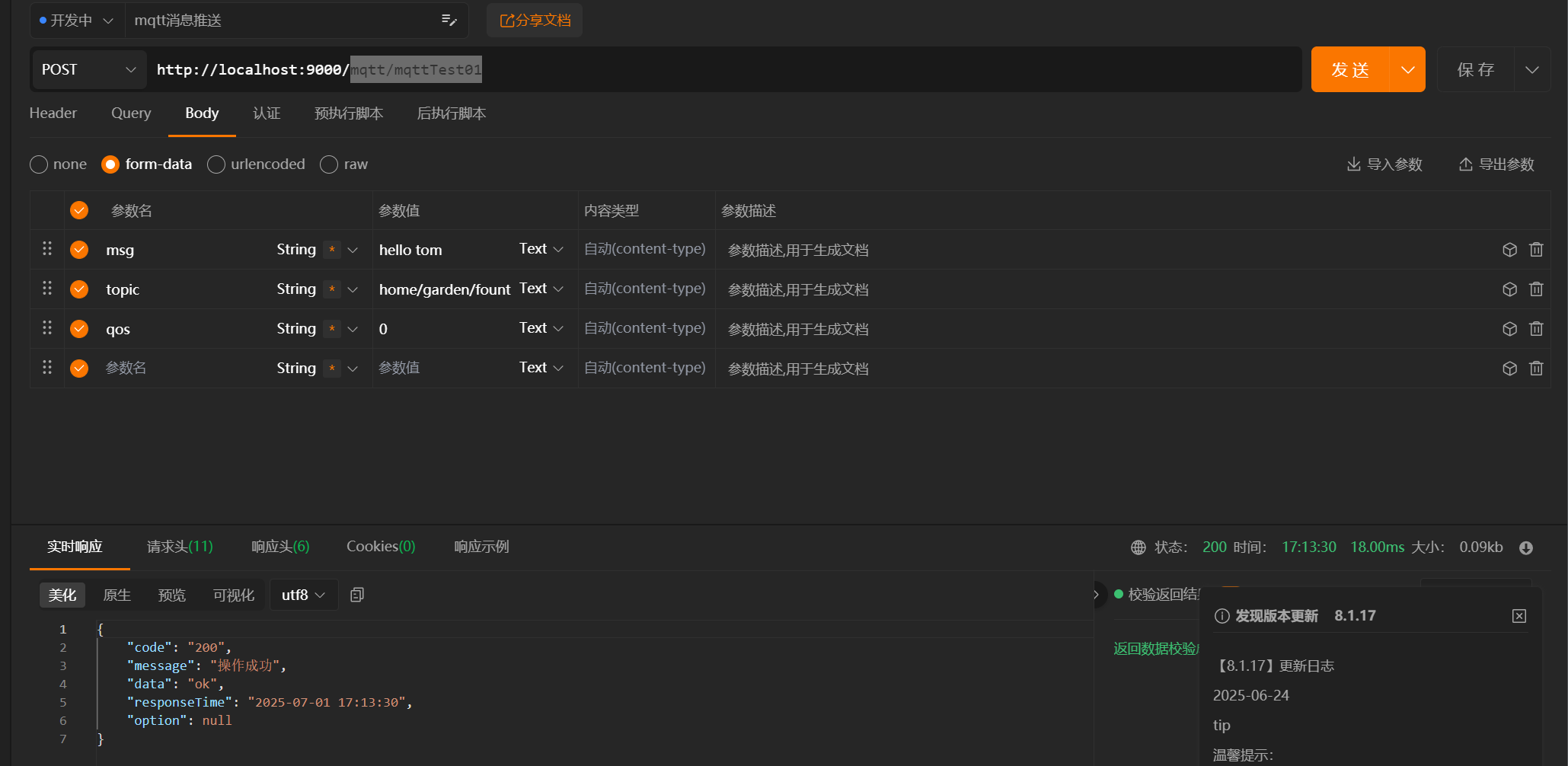Screen dimensions: 1568x766
Task: Open the utf8 encoding dropdown
Action: coord(303,595)
